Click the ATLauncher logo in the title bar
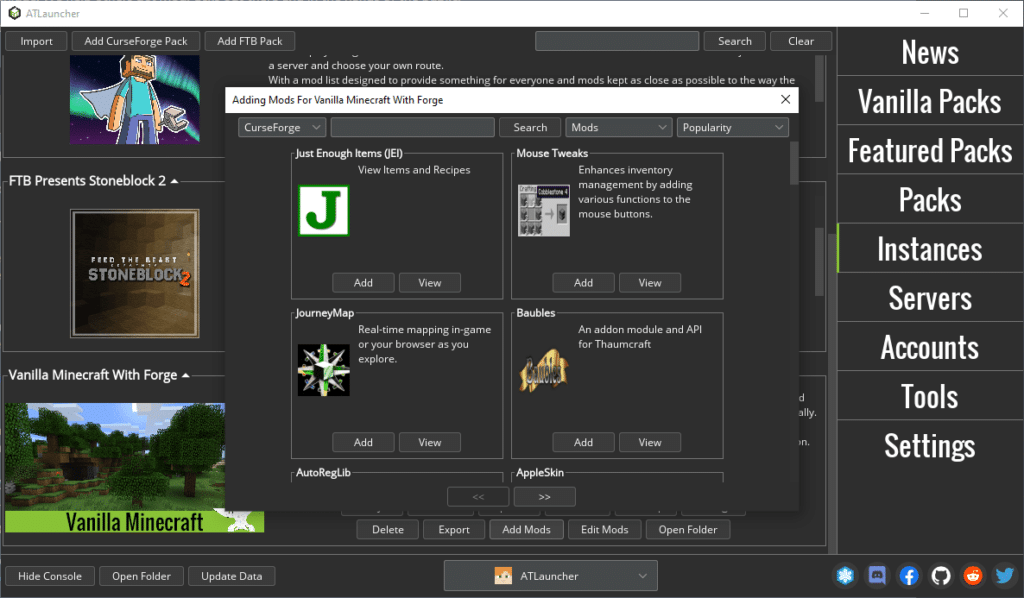This screenshot has width=1024, height=598. [14, 13]
